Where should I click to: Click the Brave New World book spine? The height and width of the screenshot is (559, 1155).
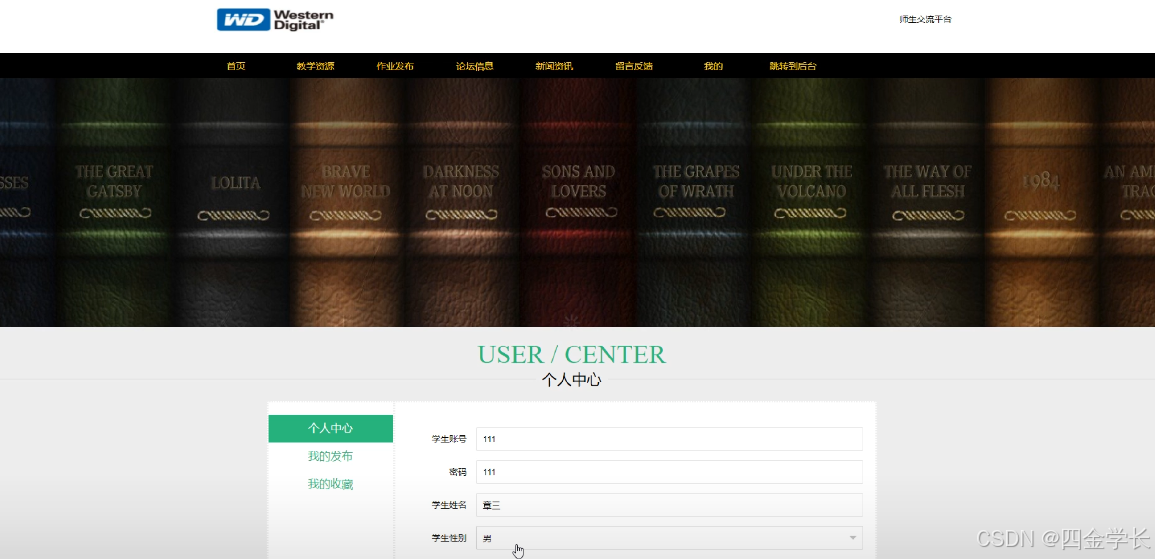(345, 203)
